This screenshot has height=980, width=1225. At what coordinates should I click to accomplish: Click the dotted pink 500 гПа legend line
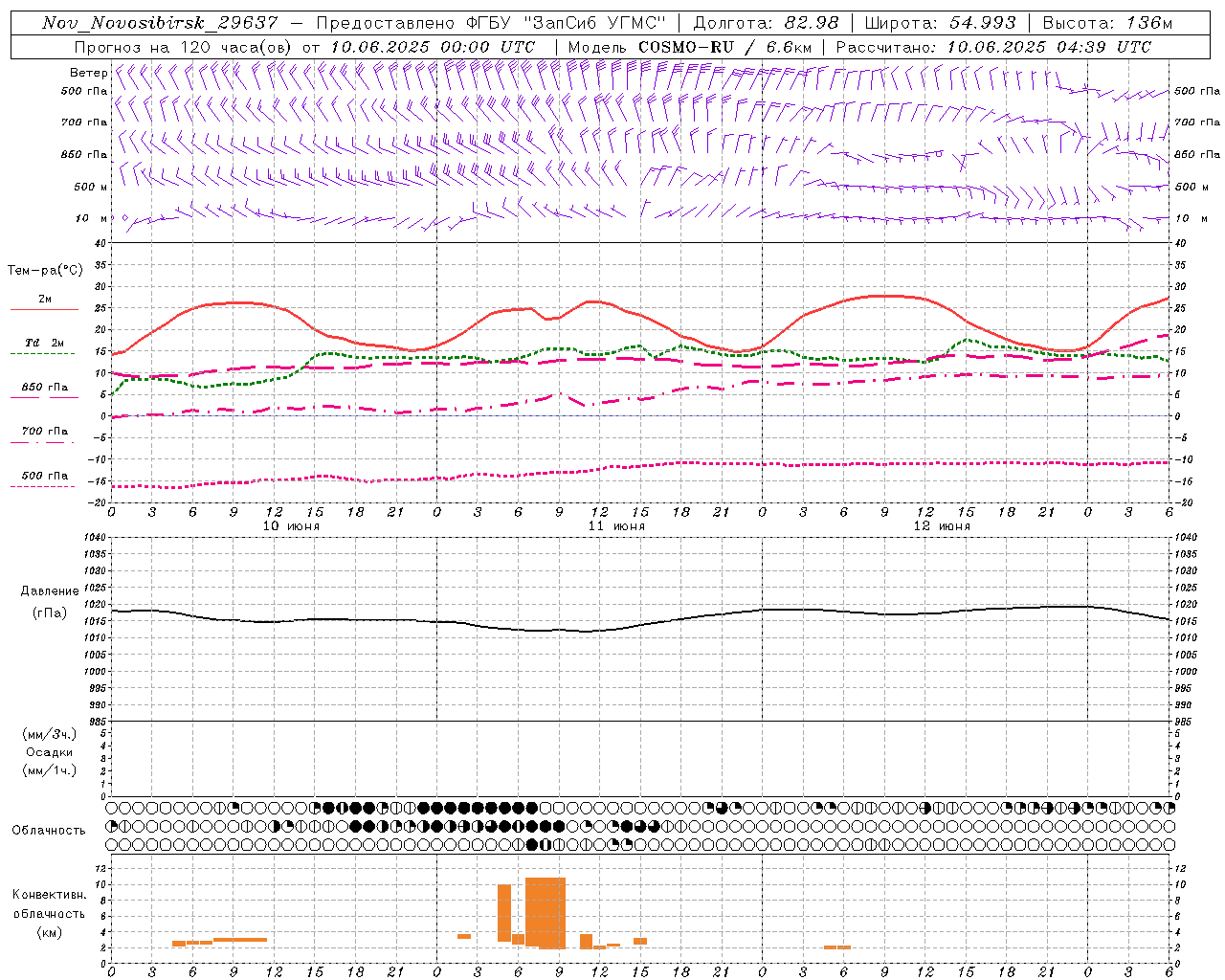(43, 487)
